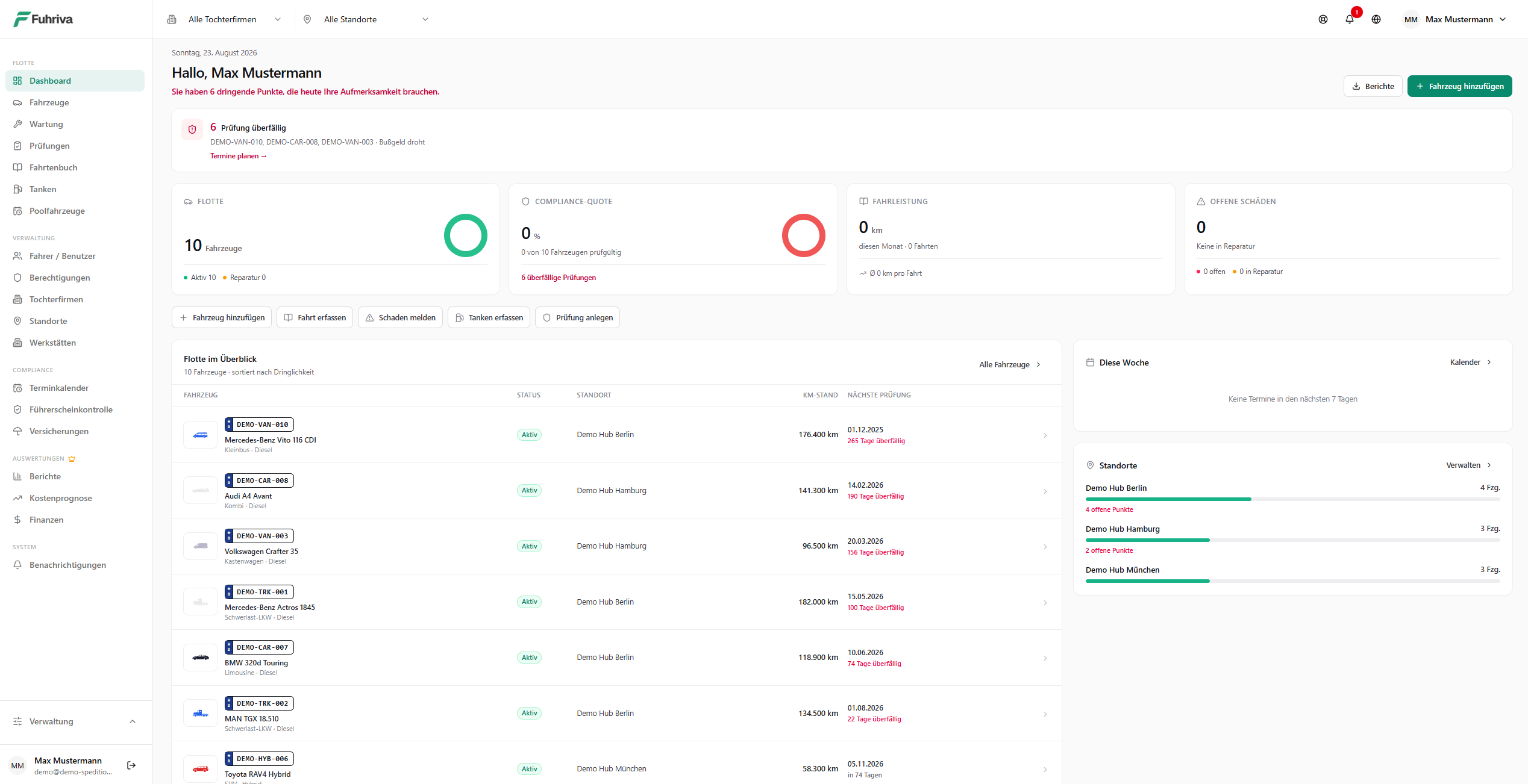Click the green Flotte donut chart

point(465,235)
